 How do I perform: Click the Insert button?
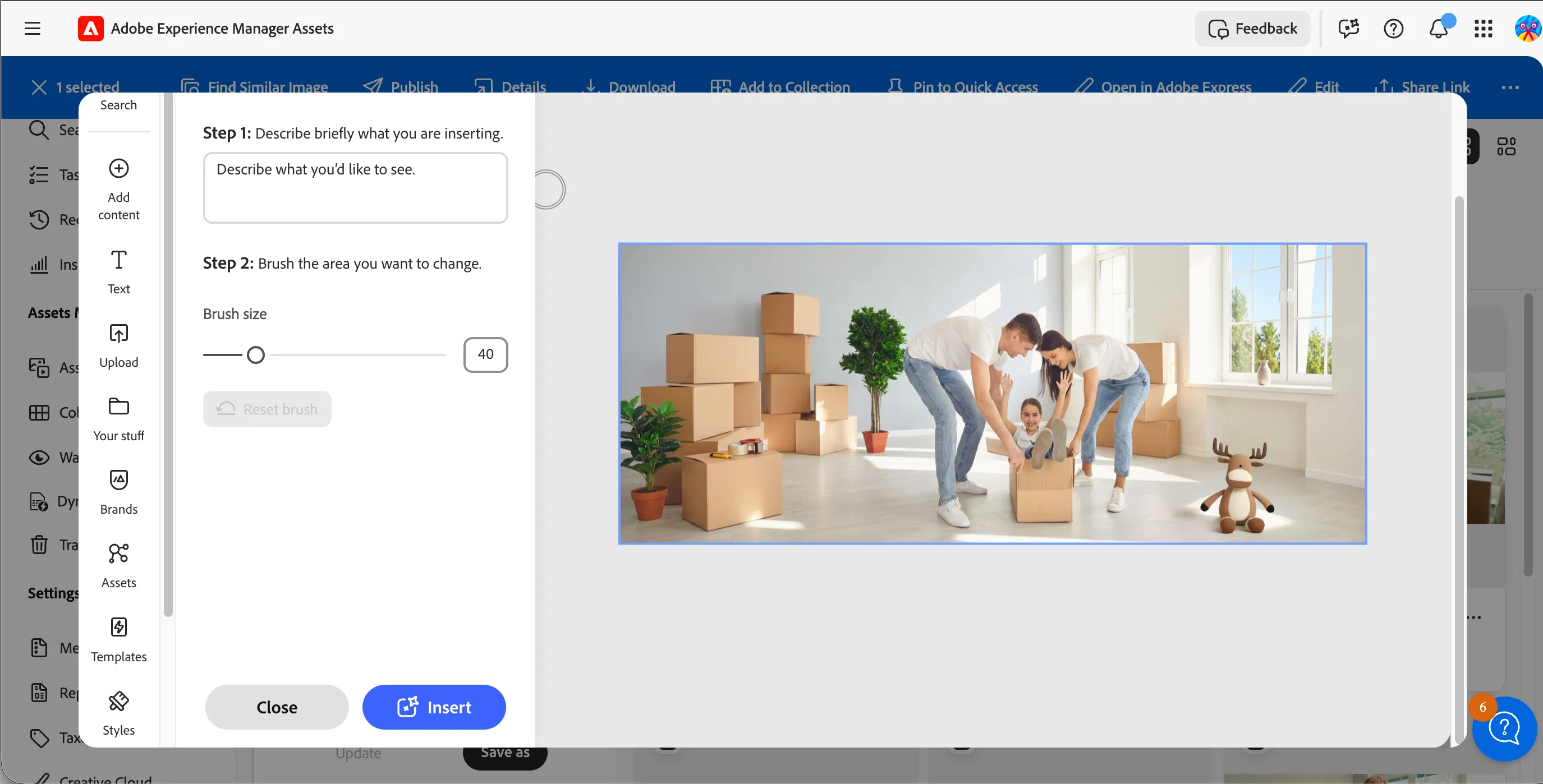click(x=434, y=707)
